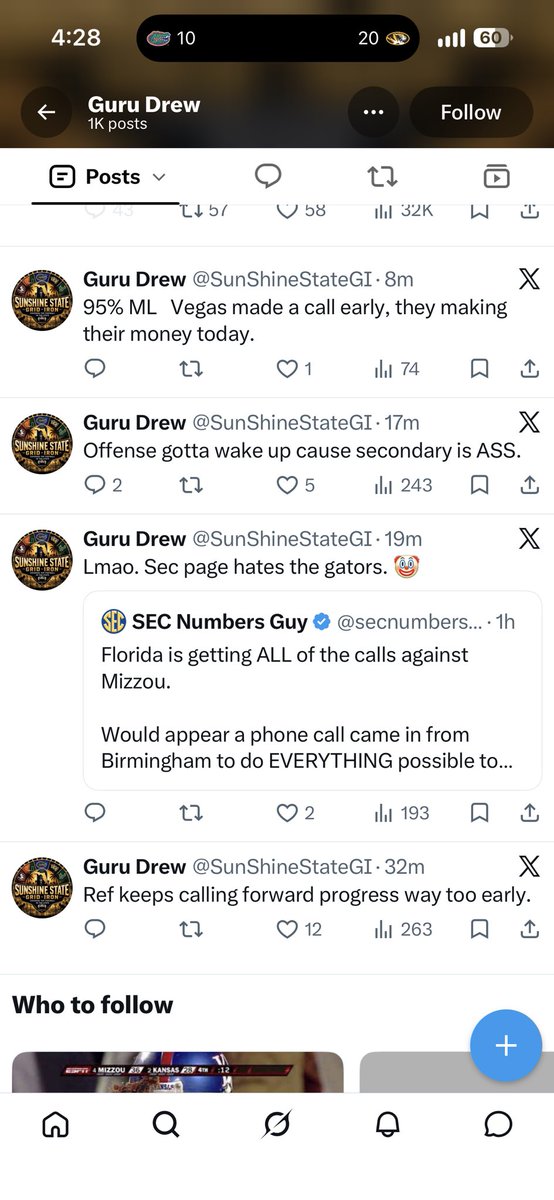554x1200 pixels.
Task: Go back using the arrow beside Guru Drew
Action: pos(46,112)
